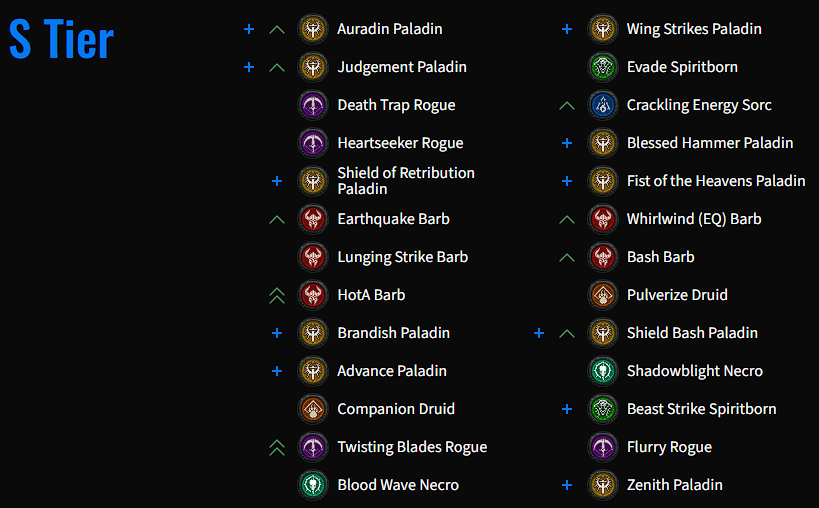The height and width of the screenshot is (508, 819).
Task: Open the Twisting Blades Rogue build link
Action: tap(412, 447)
